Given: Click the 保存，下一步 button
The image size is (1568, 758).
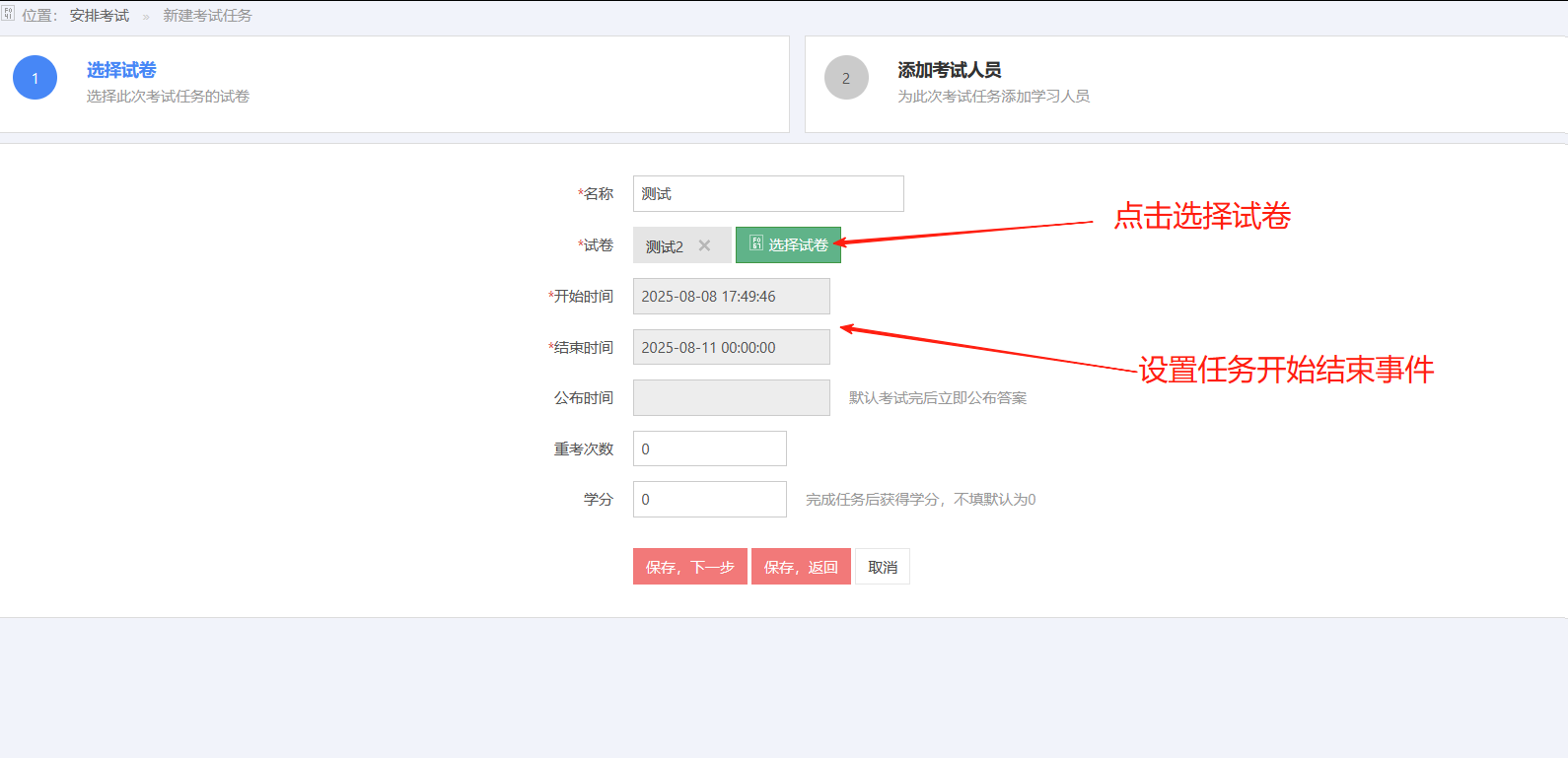Looking at the screenshot, I should point(690,567).
